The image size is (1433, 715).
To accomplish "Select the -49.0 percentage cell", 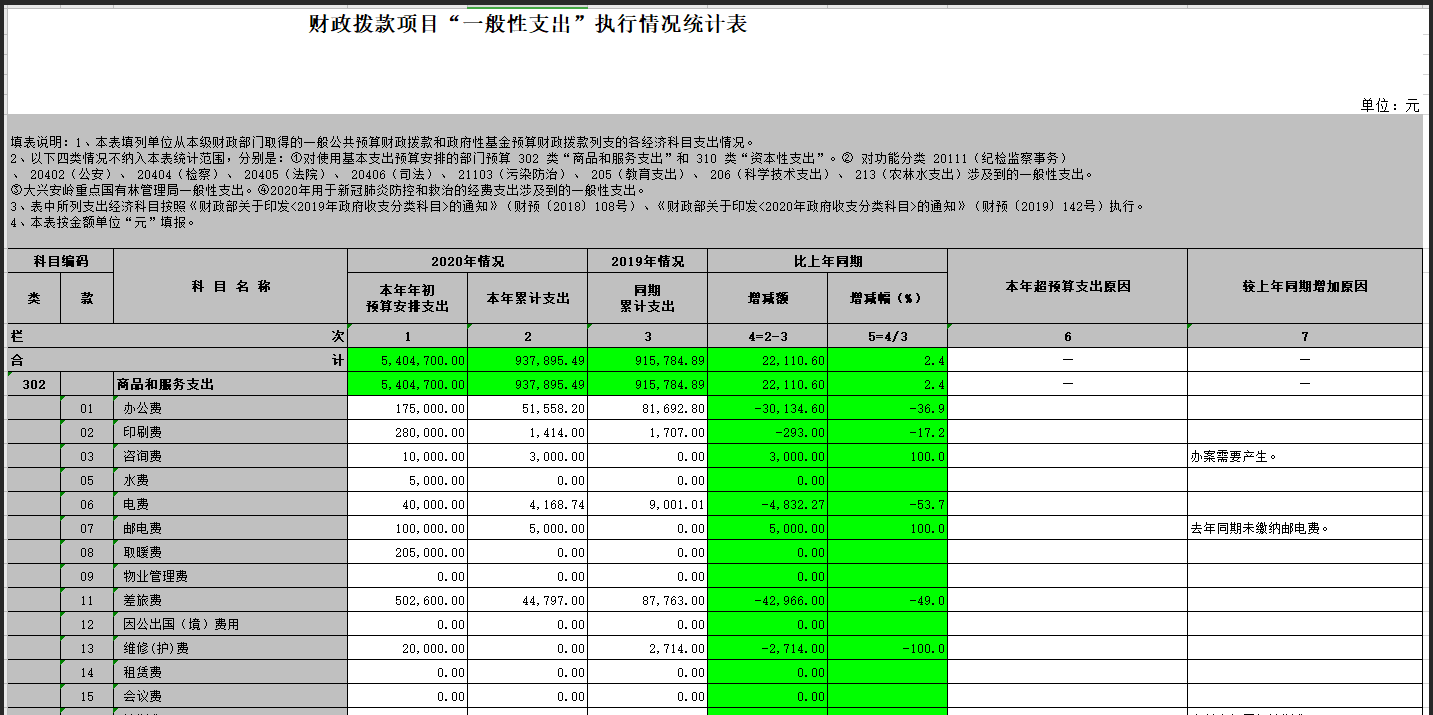I will (888, 600).
